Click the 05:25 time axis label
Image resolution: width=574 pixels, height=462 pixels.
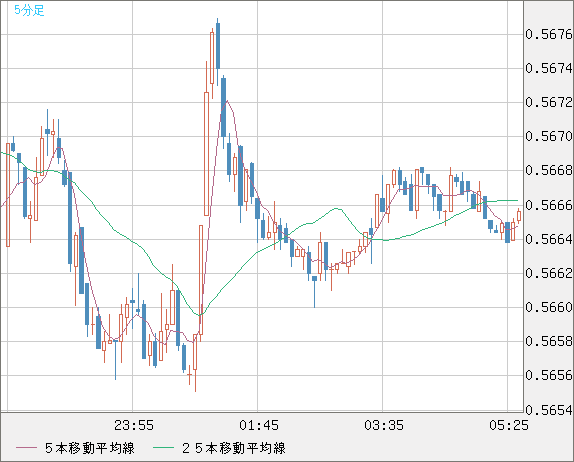coord(509,425)
